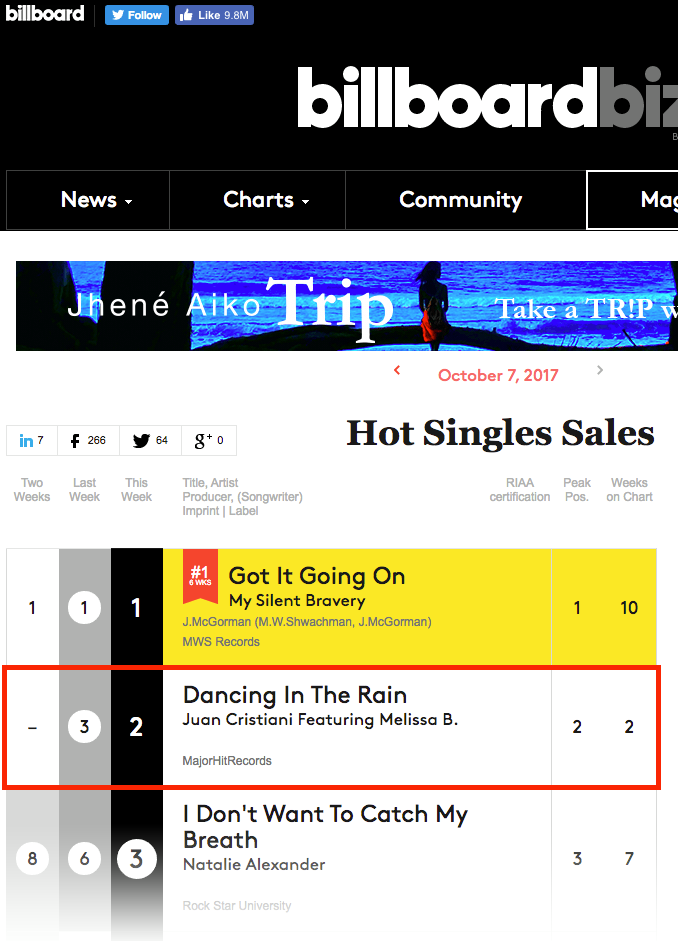
Task: Click the Twitter Follow button
Action: coord(137,15)
